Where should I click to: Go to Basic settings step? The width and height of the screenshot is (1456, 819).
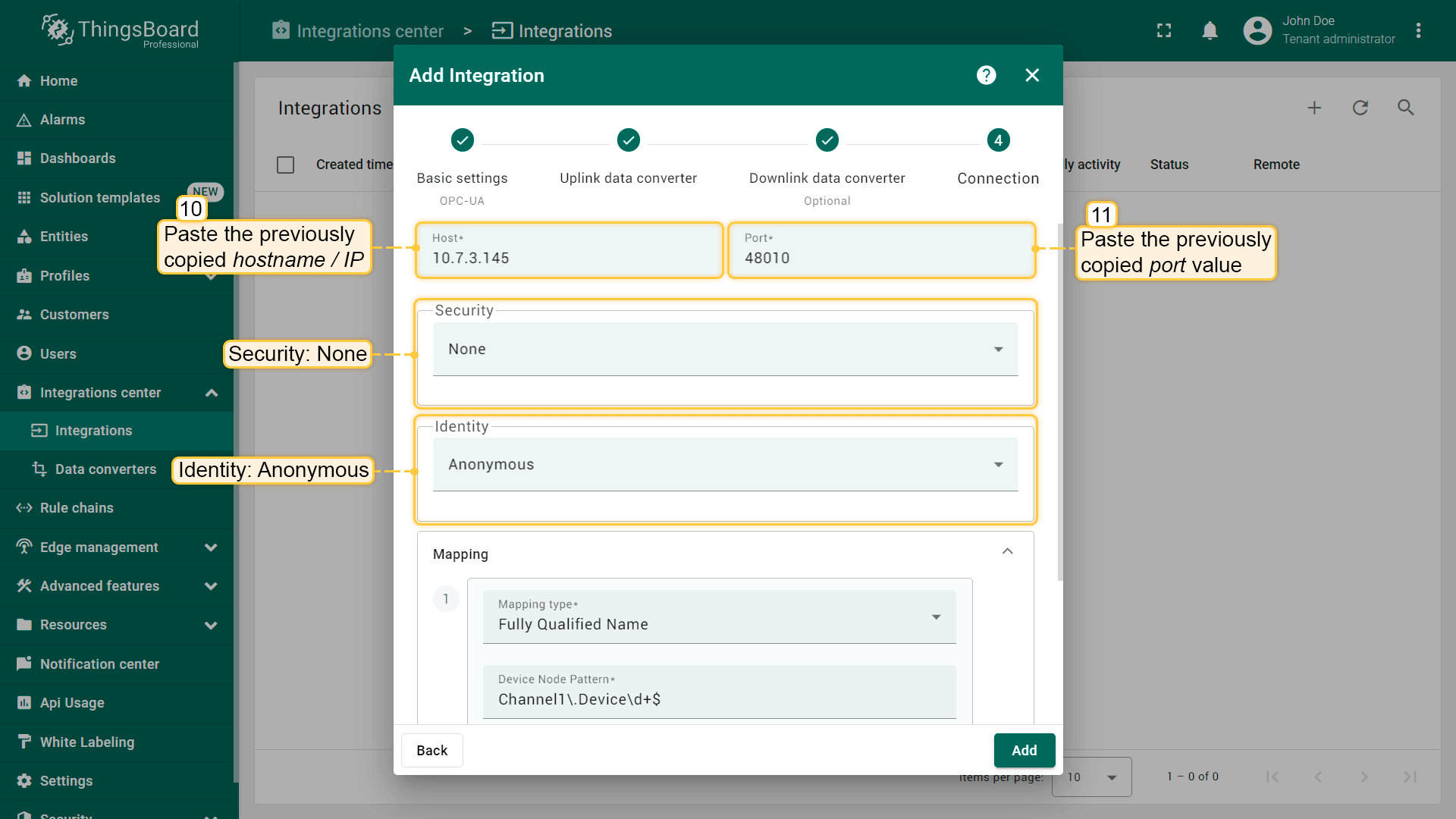pyautogui.click(x=462, y=140)
